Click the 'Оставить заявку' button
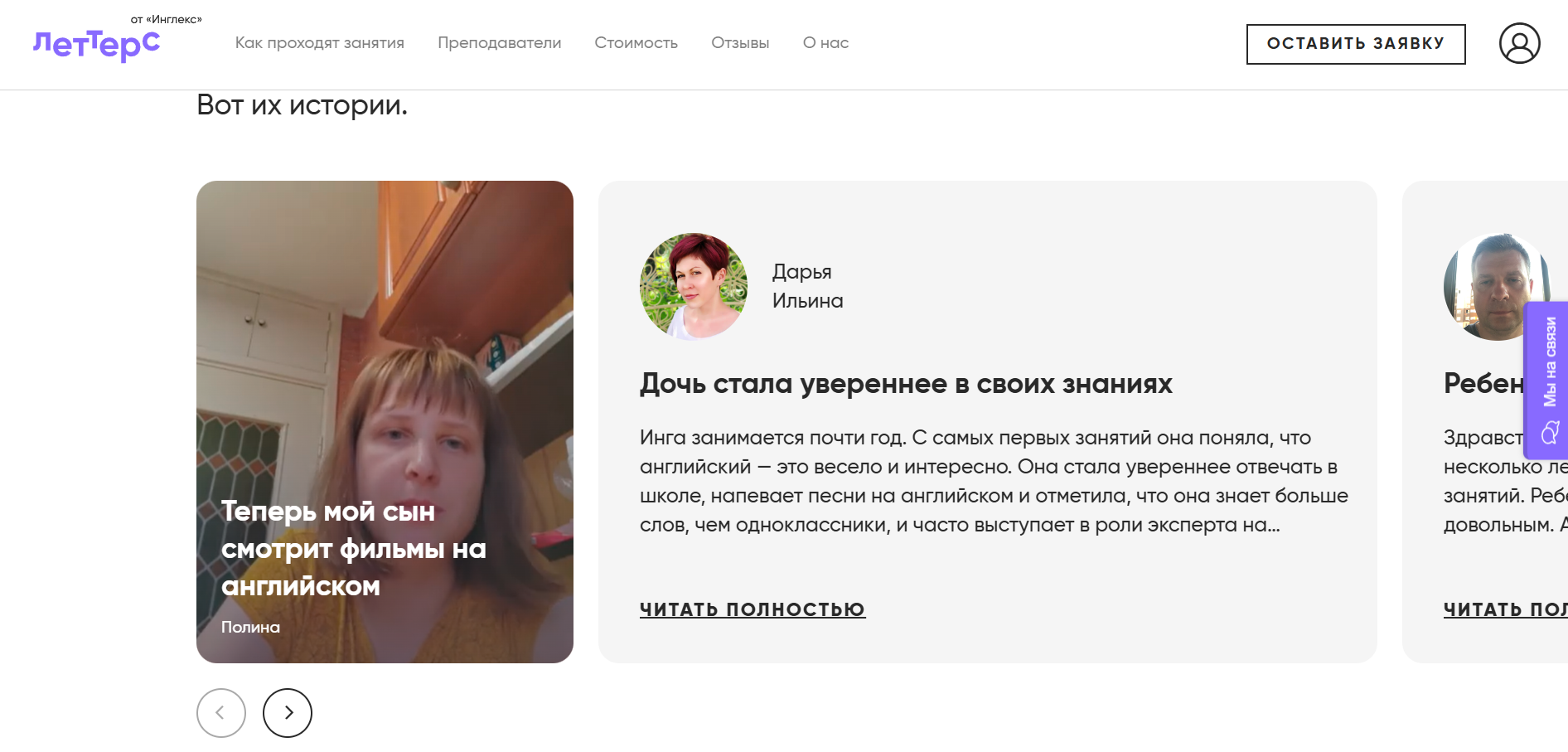 click(1356, 44)
